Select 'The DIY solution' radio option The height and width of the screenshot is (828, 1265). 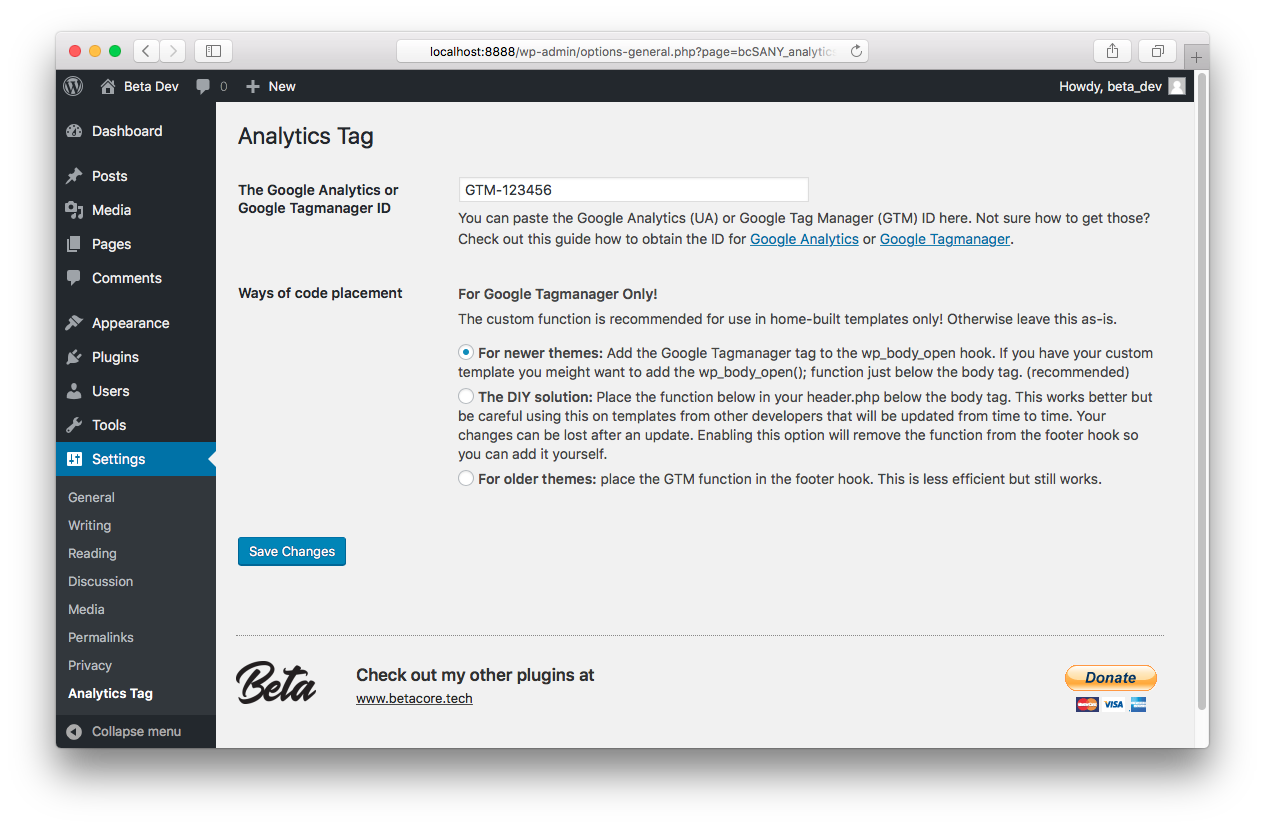point(466,397)
